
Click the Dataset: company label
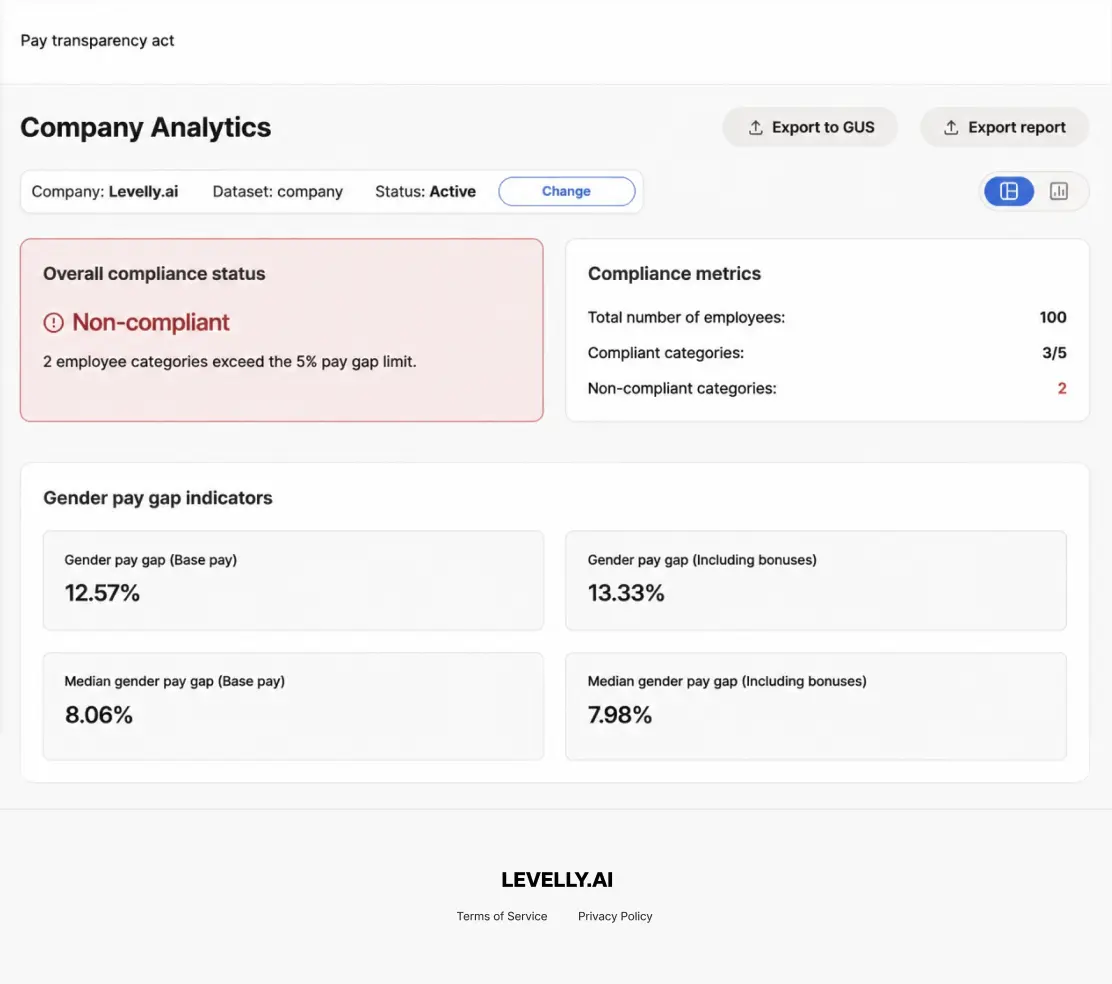[x=278, y=191]
